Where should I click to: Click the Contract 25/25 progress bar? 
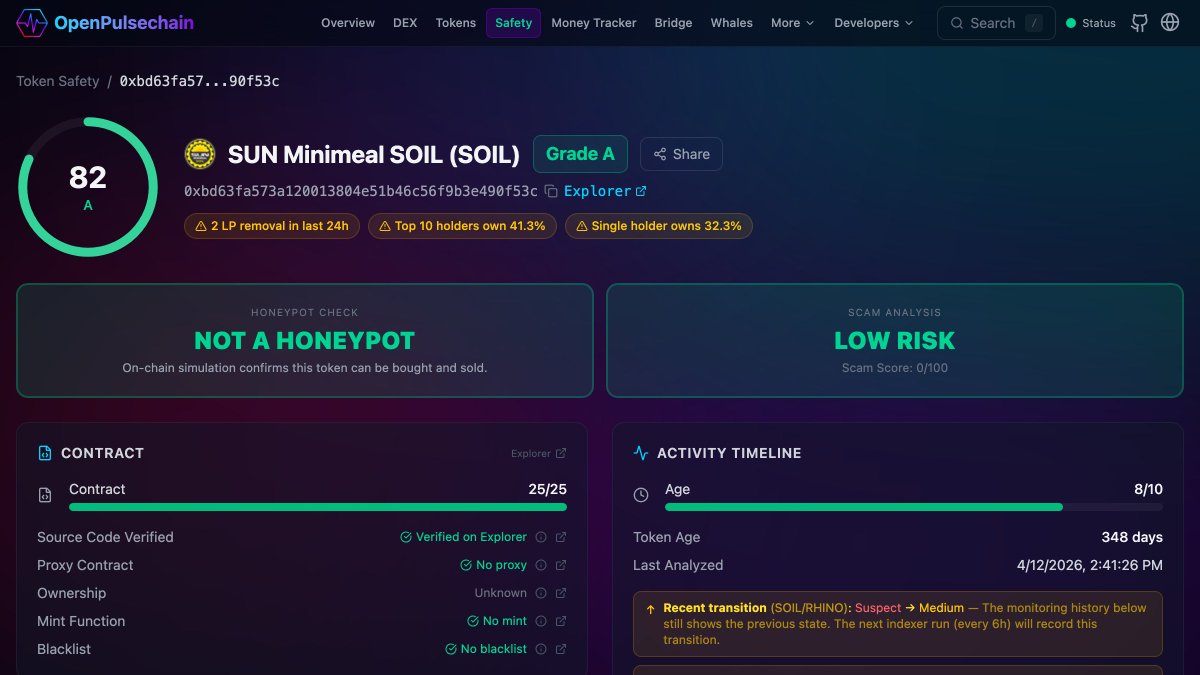pyautogui.click(x=318, y=507)
